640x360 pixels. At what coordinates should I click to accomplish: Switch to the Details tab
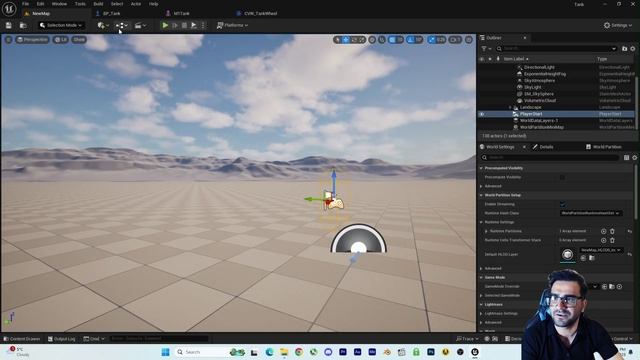[543, 147]
